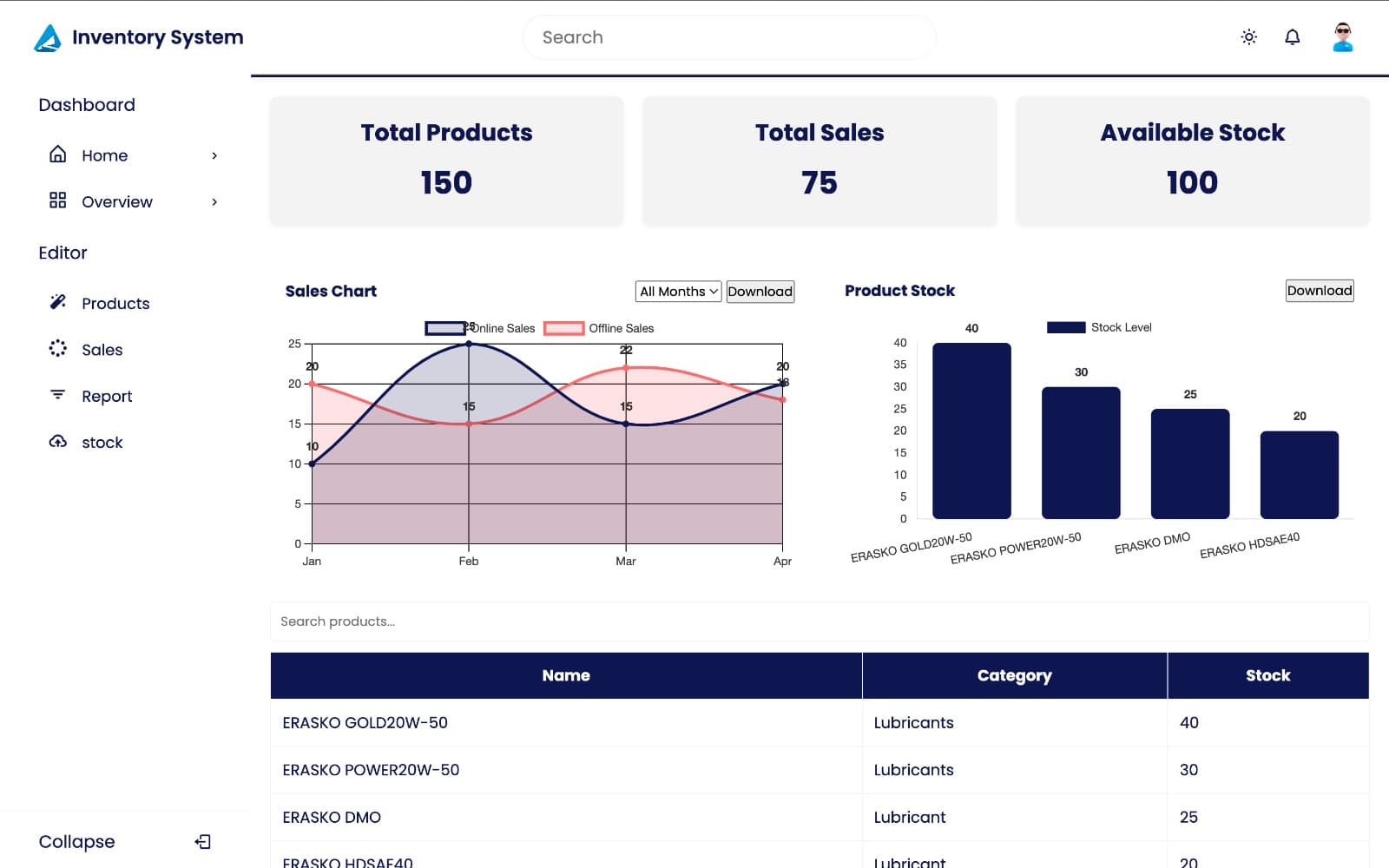This screenshot has width=1389, height=868.
Task: Toggle the light/dark theme sun icon
Action: coord(1248,37)
